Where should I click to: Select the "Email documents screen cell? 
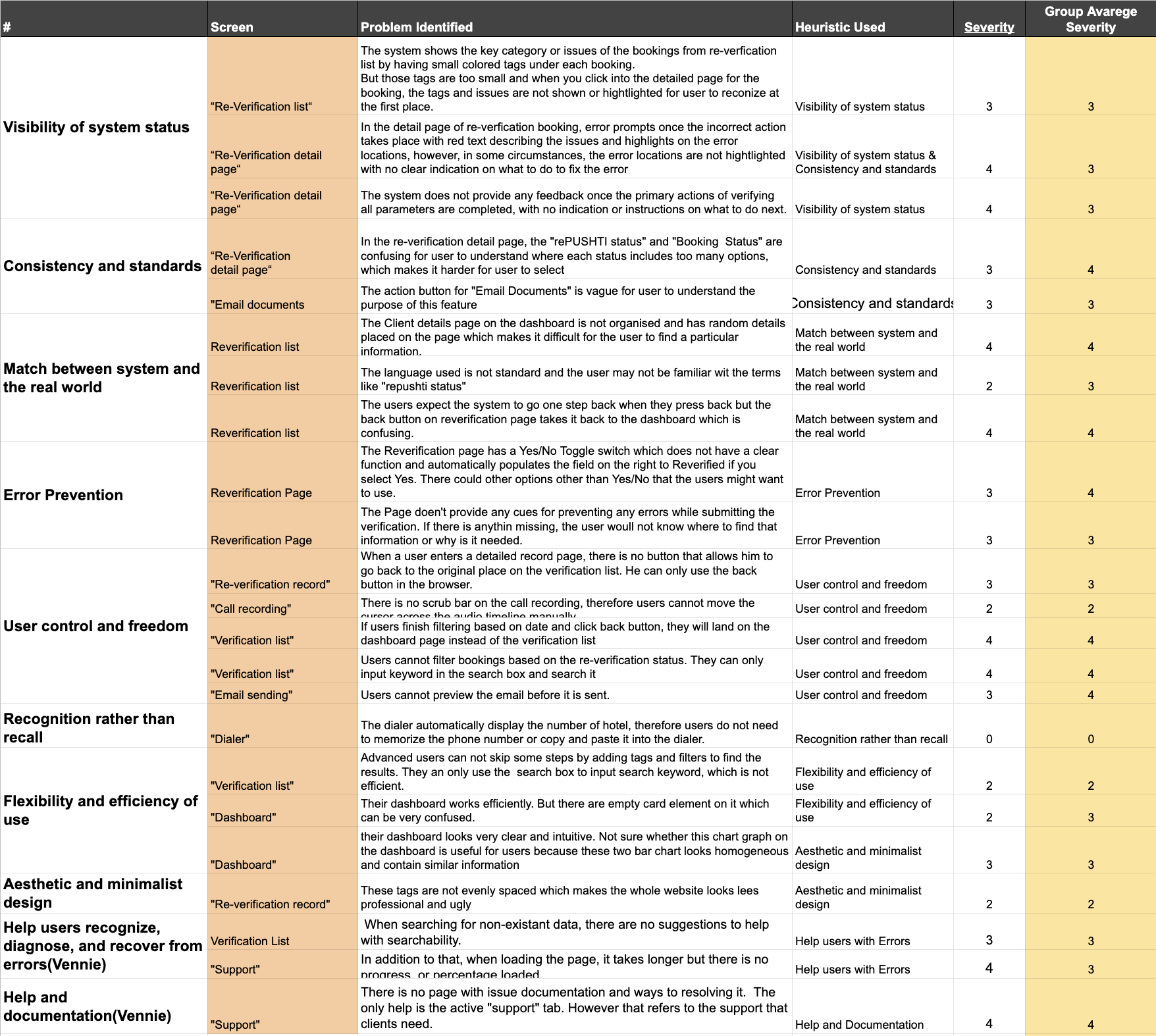click(x=282, y=296)
